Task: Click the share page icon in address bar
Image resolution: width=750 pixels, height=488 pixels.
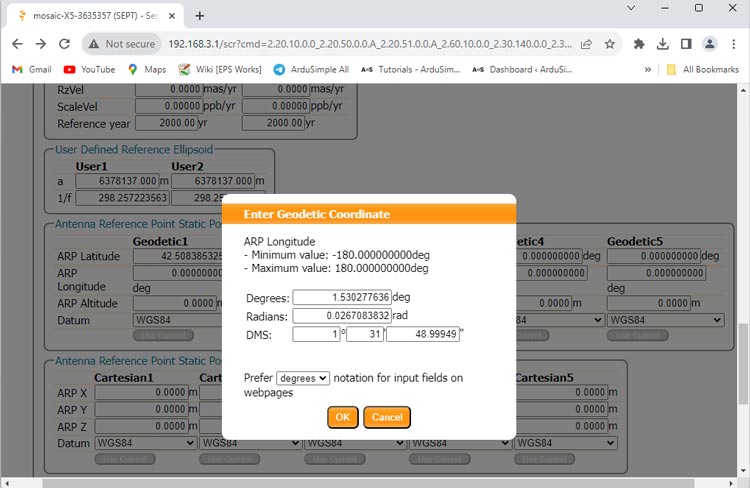Action: pos(585,44)
